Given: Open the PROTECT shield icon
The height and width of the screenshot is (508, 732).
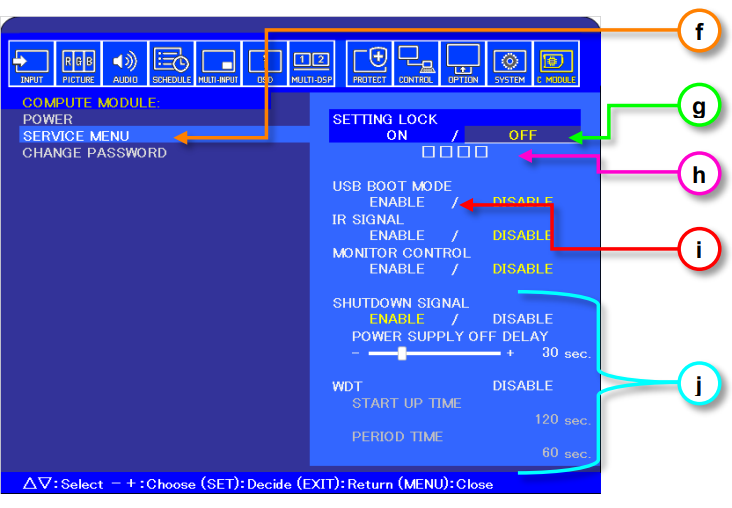Looking at the screenshot, I should click(370, 64).
